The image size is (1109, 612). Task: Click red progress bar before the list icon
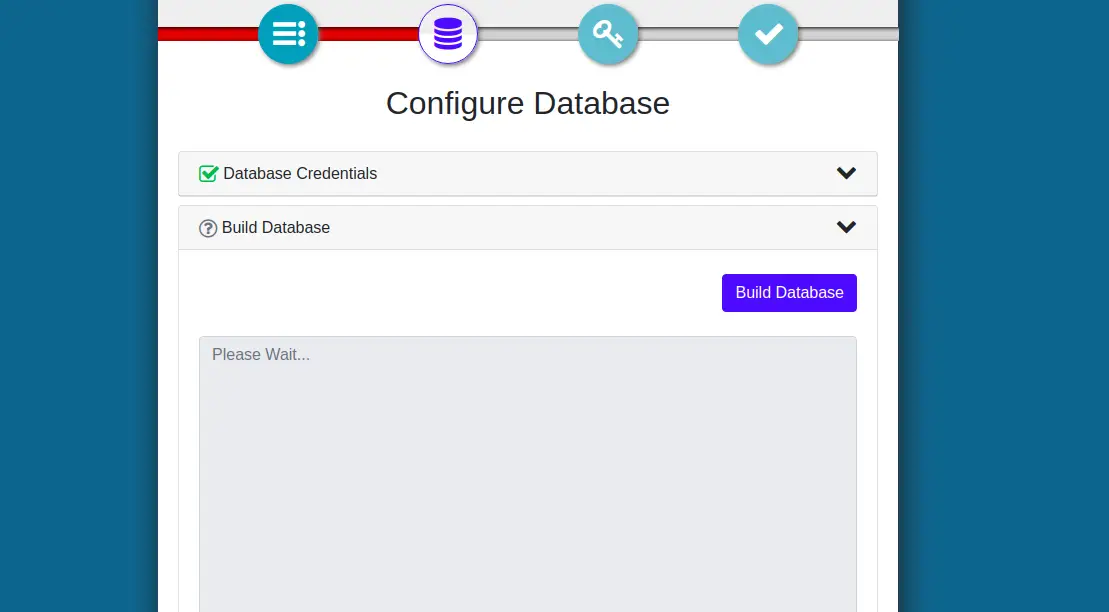pos(205,34)
